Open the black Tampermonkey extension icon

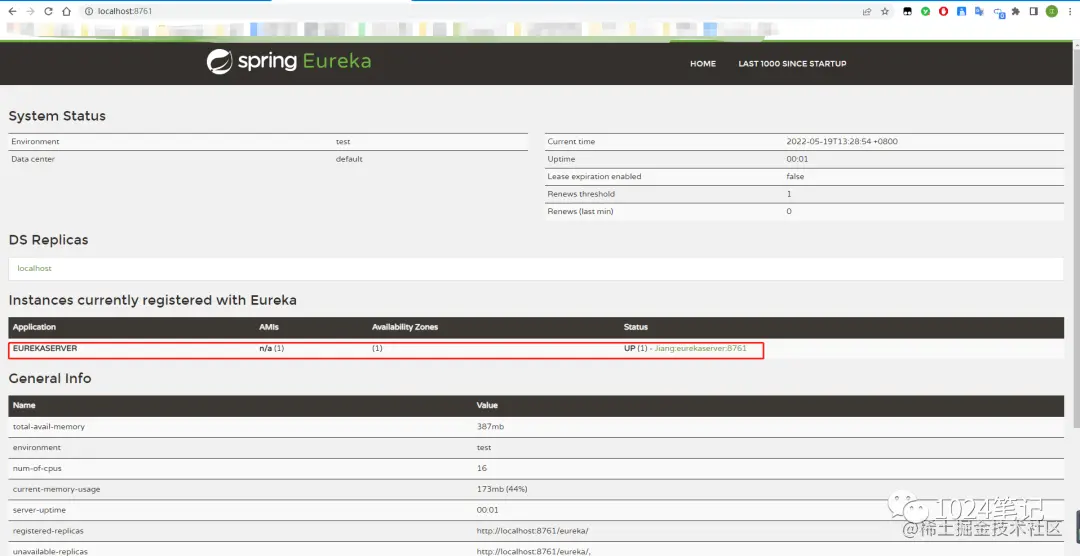tap(908, 12)
